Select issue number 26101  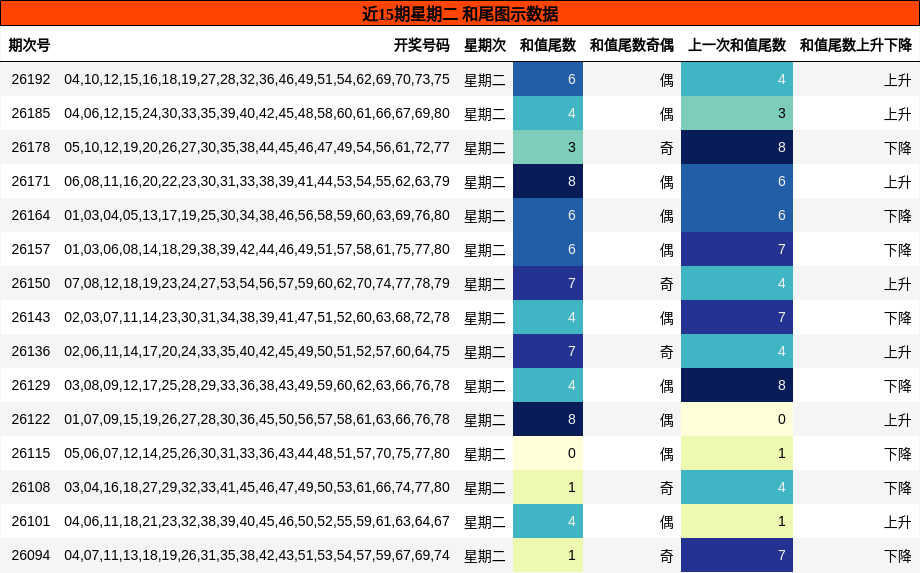point(31,521)
